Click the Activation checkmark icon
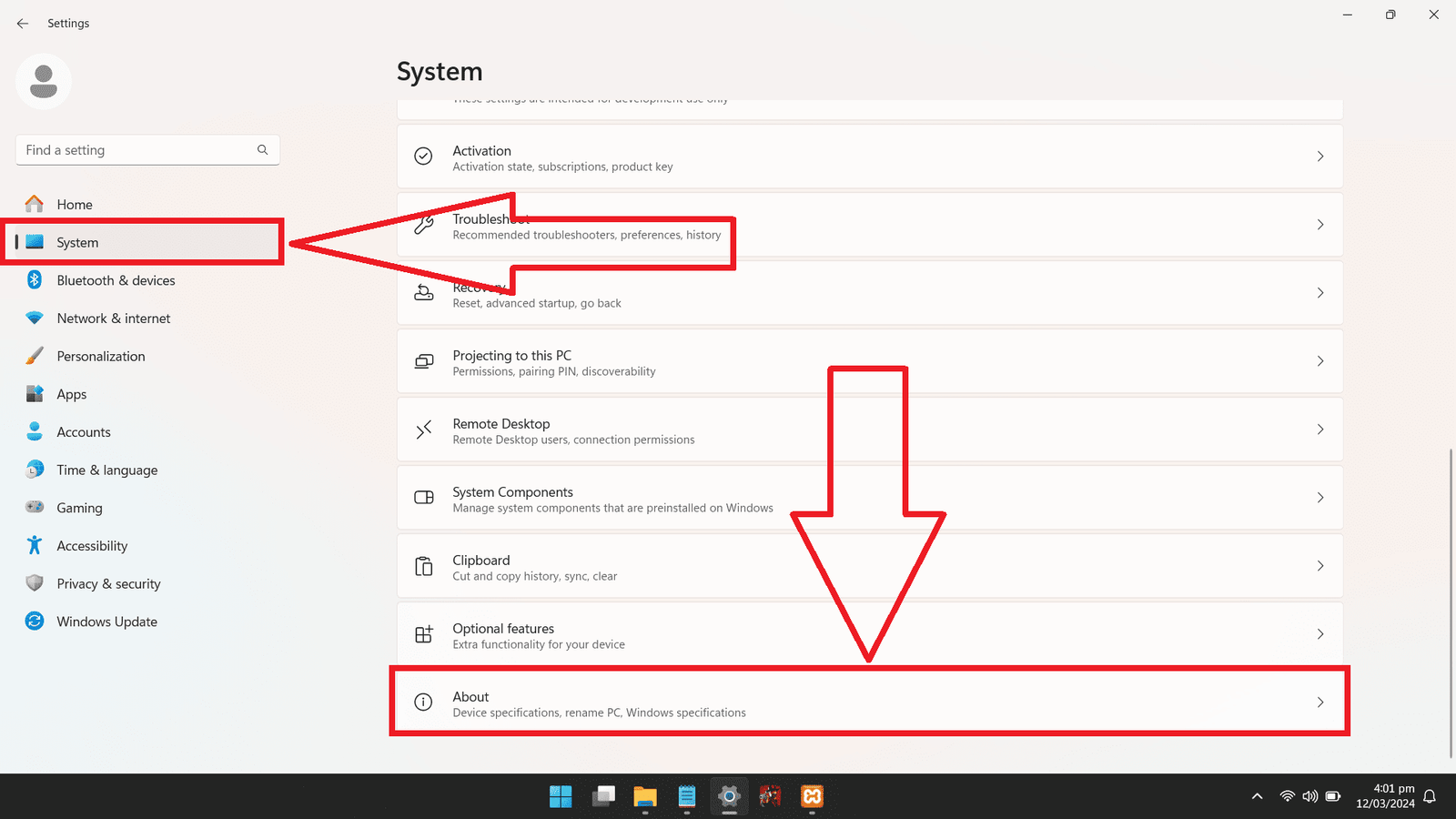This screenshot has width=1456, height=819. click(x=423, y=157)
